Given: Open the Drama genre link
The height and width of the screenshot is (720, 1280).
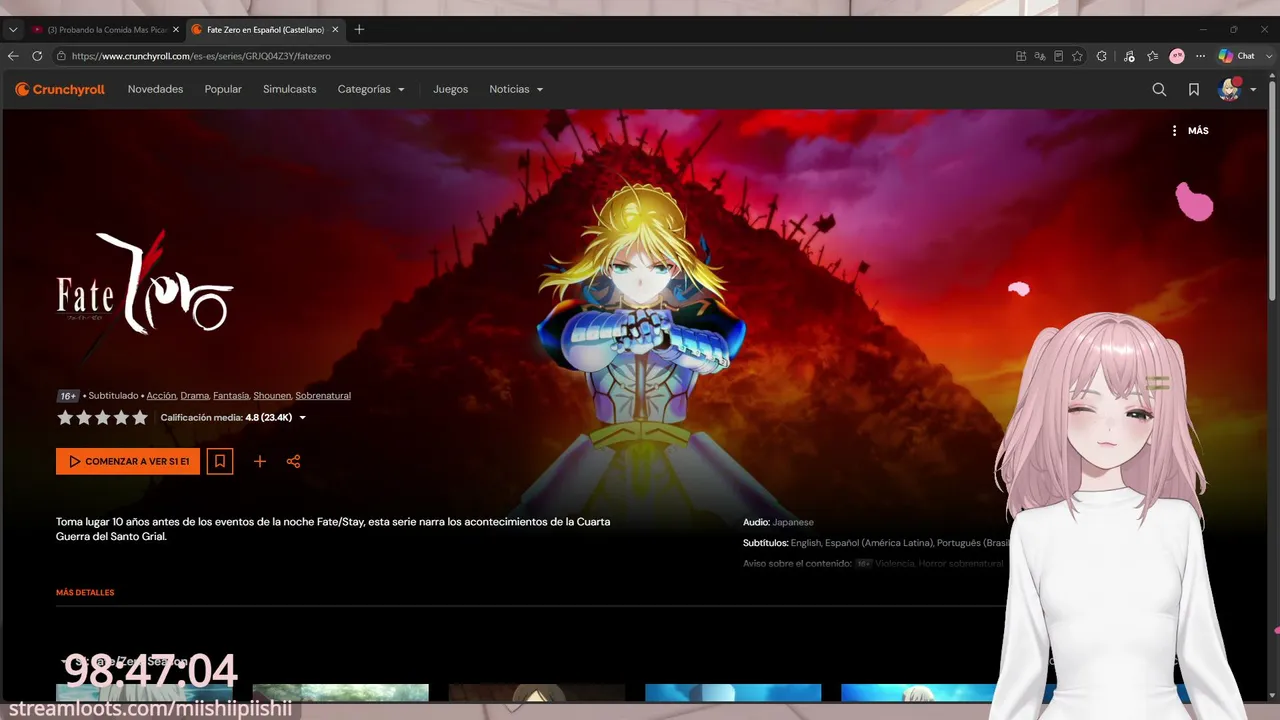Looking at the screenshot, I should point(194,396).
